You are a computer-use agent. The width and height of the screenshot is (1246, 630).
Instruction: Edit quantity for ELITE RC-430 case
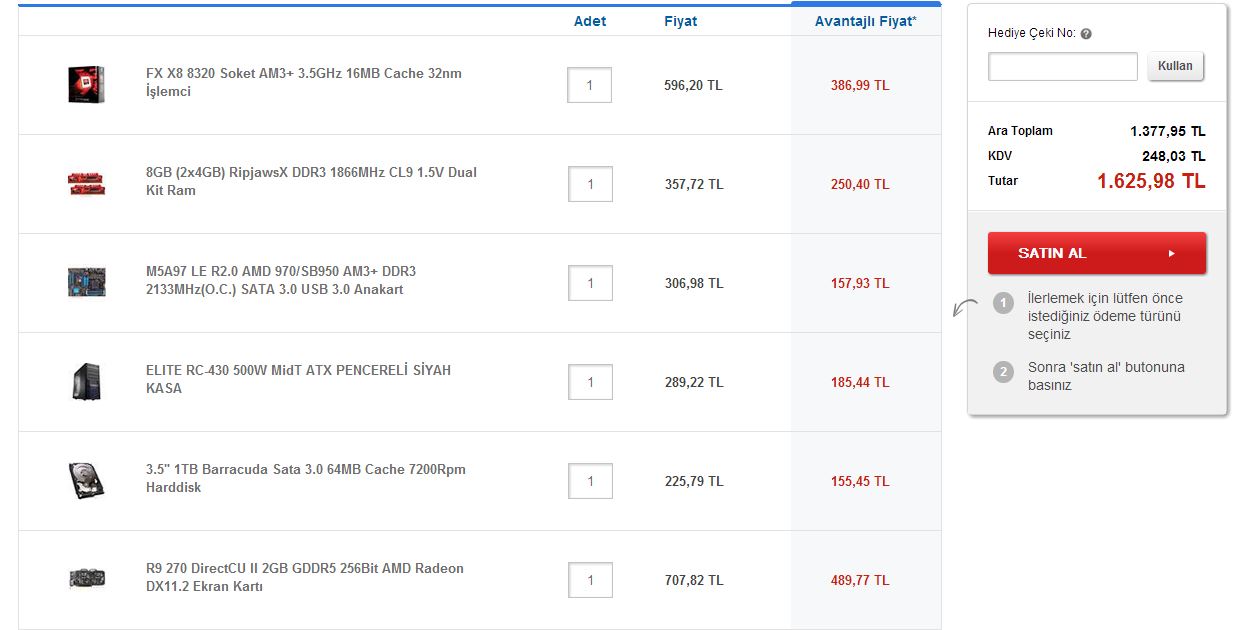[x=589, y=382]
